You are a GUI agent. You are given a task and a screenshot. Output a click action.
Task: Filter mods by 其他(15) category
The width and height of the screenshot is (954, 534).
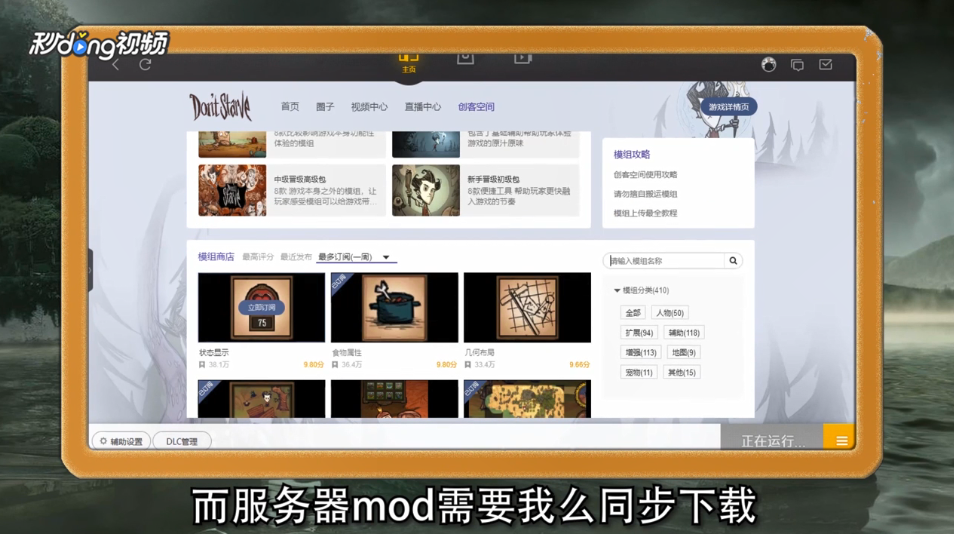point(681,372)
